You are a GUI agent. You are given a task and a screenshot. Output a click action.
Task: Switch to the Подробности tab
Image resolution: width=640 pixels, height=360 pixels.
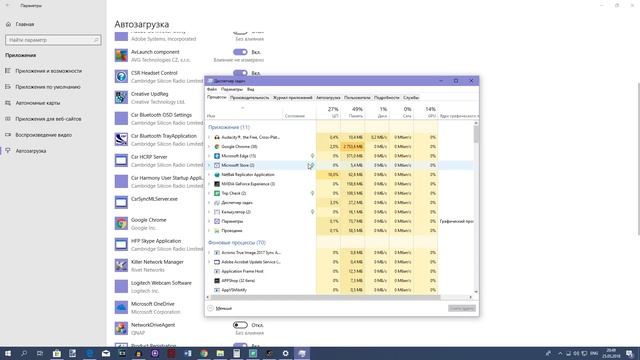(387, 98)
